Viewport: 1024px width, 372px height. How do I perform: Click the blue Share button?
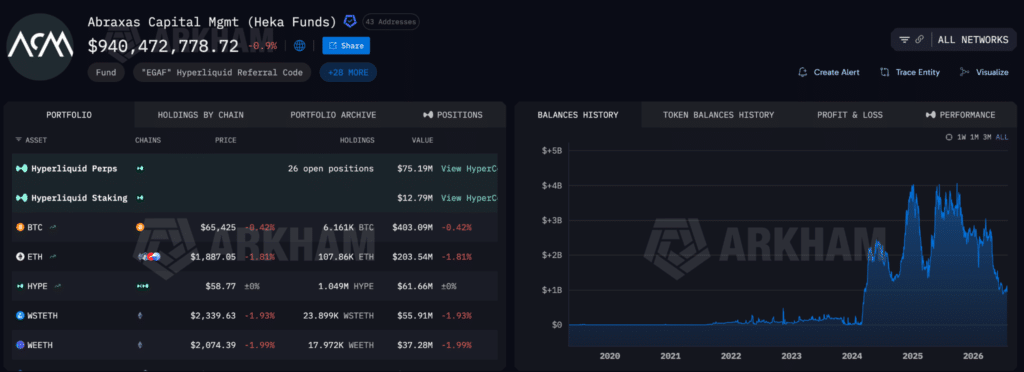point(346,46)
